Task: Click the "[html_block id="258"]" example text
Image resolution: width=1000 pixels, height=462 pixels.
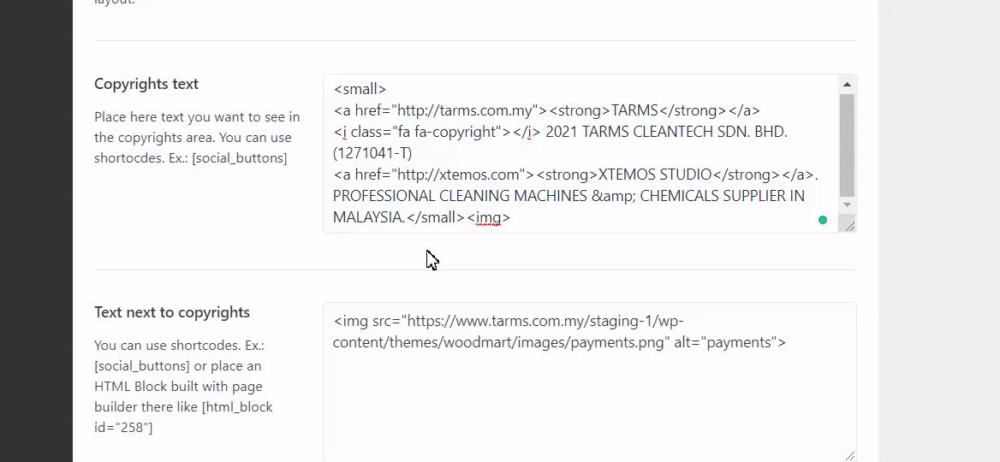Action: [184, 417]
